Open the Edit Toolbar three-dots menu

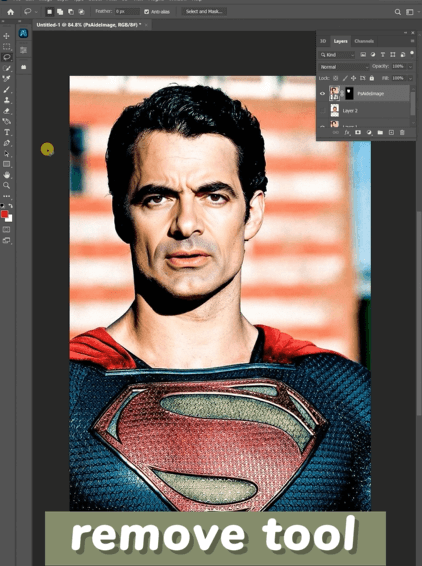tap(6, 196)
